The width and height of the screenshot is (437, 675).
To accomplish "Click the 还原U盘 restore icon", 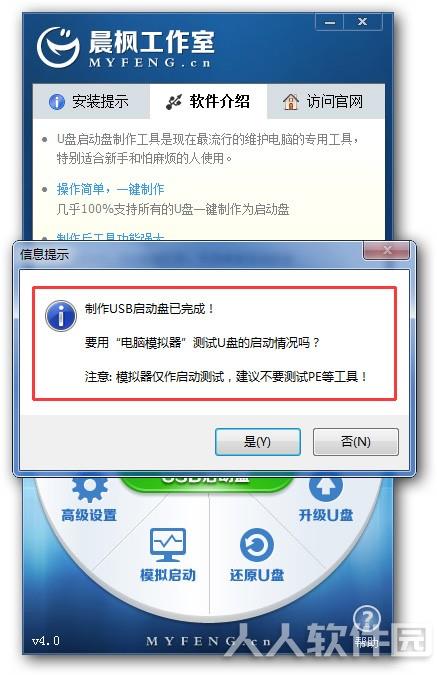I will [x=257, y=545].
